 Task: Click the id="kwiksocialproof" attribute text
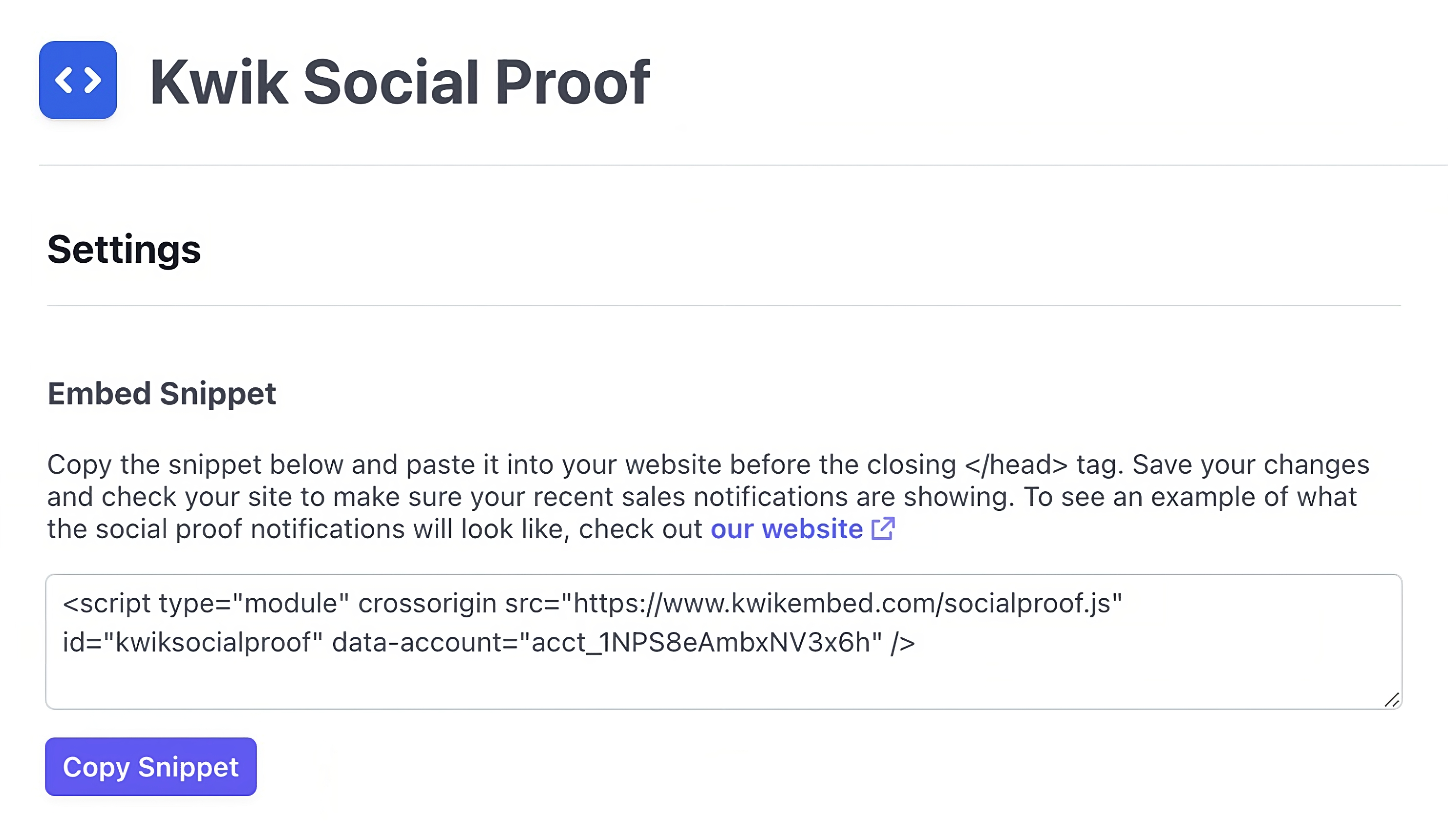(192, 643)
